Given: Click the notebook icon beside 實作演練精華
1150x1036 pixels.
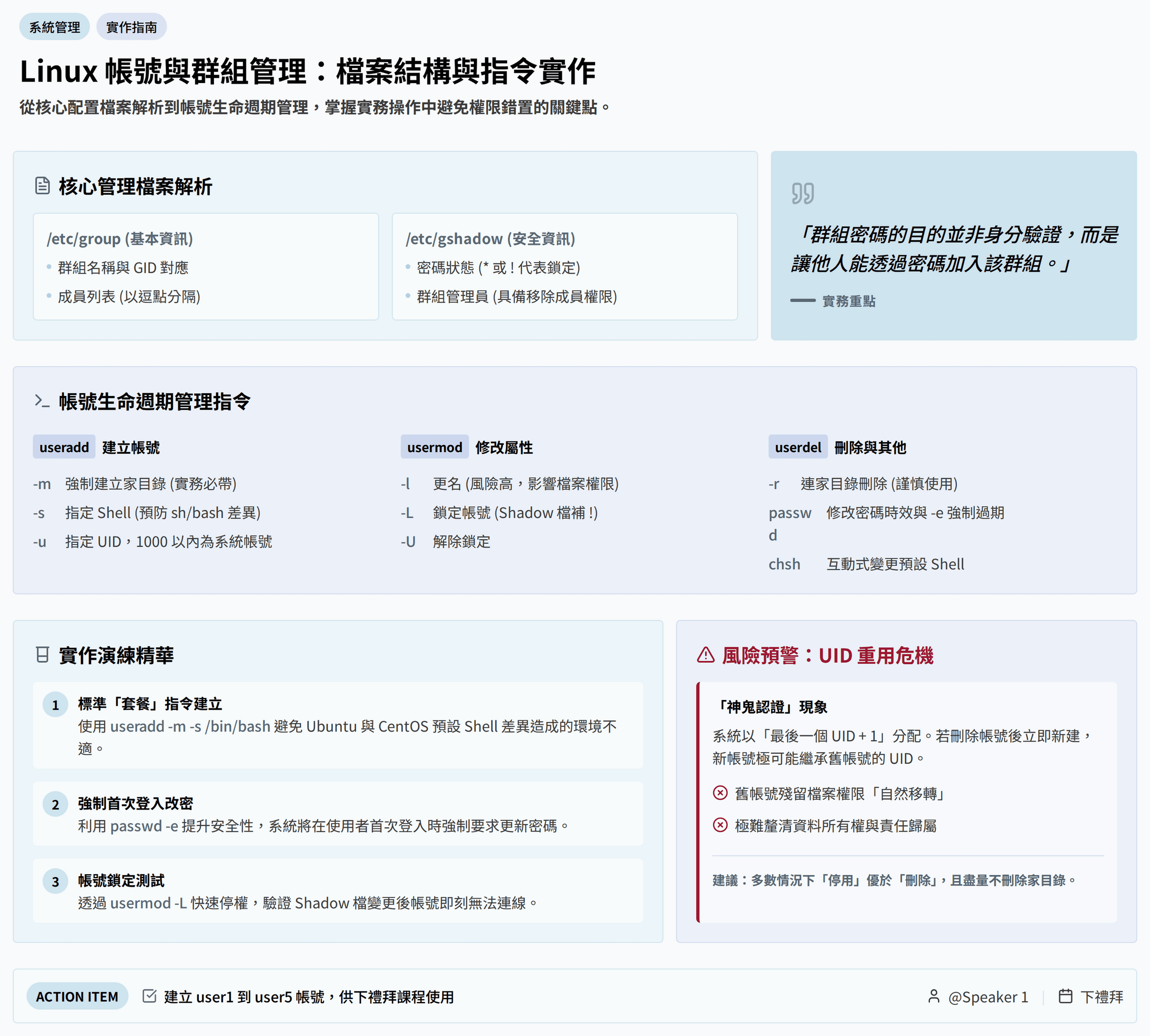Looking at the screenshot, I should (x=42, y=655).
